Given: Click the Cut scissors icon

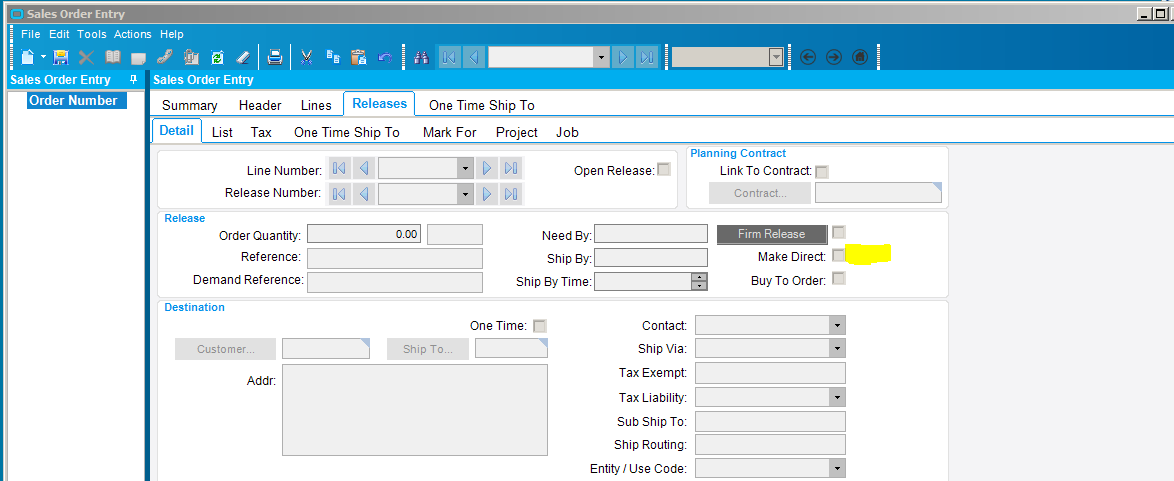Looking at the screenshot, I should pos(306,57).
